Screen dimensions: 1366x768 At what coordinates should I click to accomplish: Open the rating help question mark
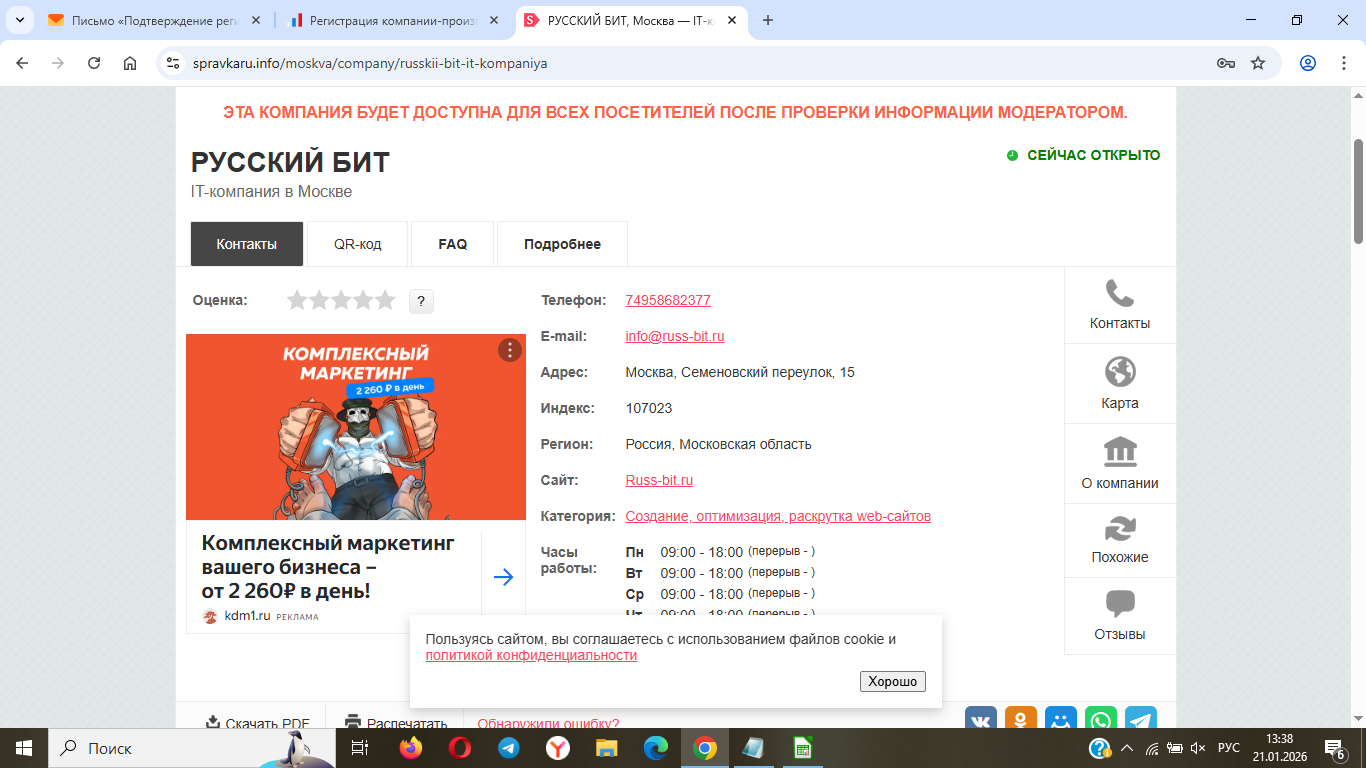[x=421, y=301]
